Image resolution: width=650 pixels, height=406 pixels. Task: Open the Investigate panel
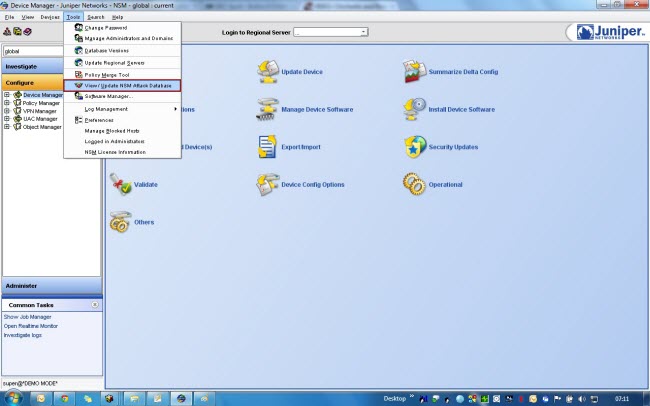tap(33, 66)
